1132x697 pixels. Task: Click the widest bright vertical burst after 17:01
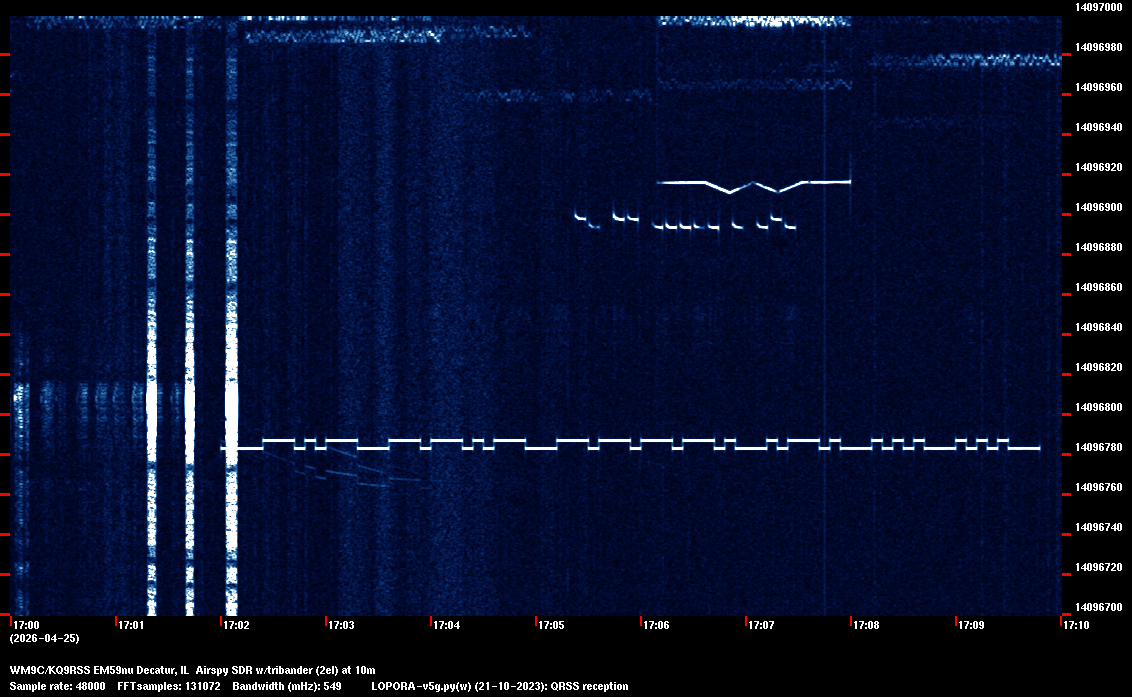tap(232, 400)
